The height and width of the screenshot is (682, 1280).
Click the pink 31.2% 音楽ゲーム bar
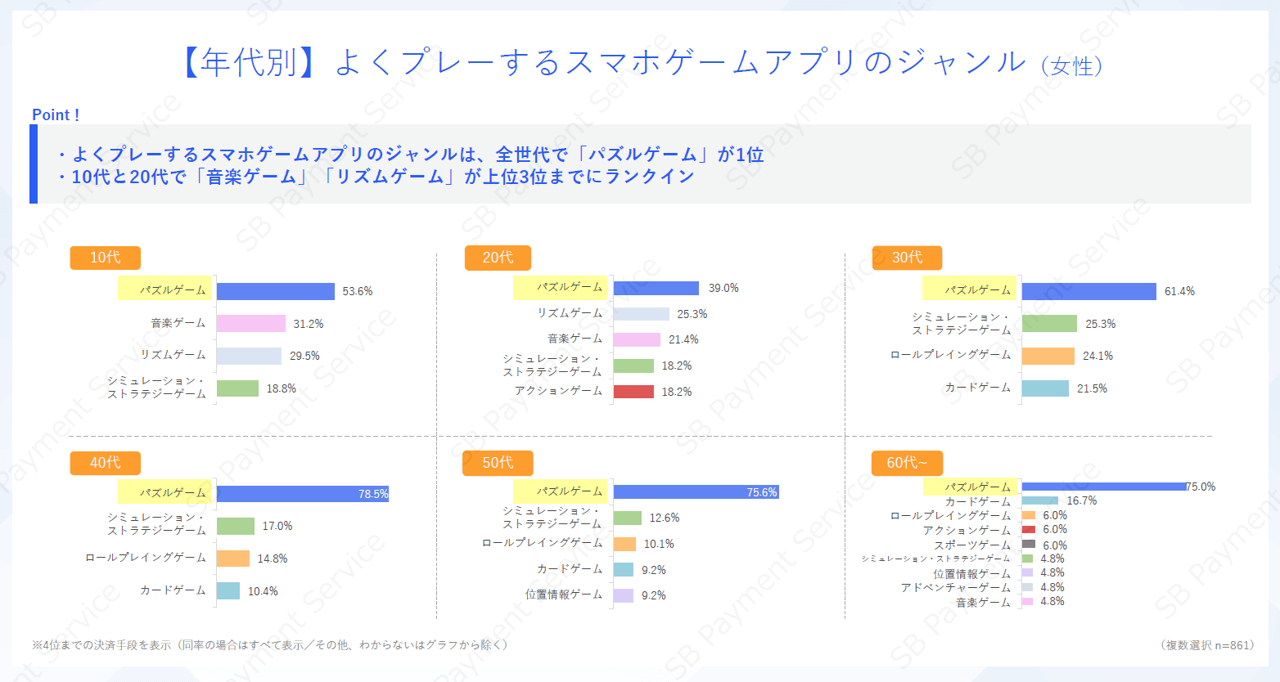(x=251, y=323)
